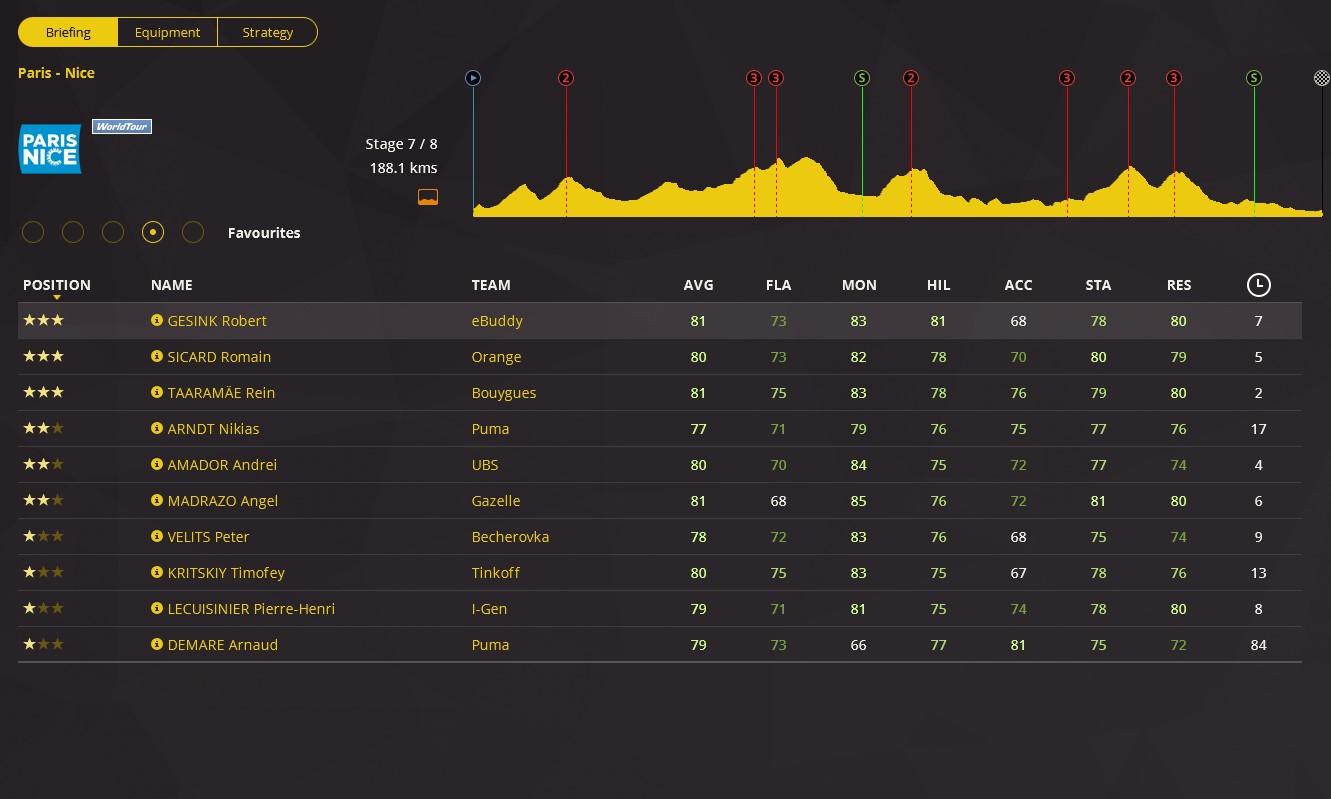Click MON value 85 for MADRAZO Angel
Image resolution: width=1331 pixels, height=799 pixels.
pyautogui.click(x=859, y=501)
